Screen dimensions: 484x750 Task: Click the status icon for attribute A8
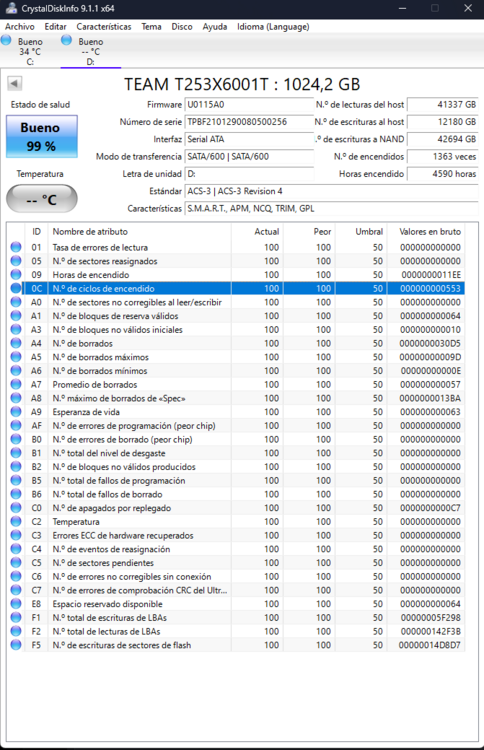click(x=16, y=398)
